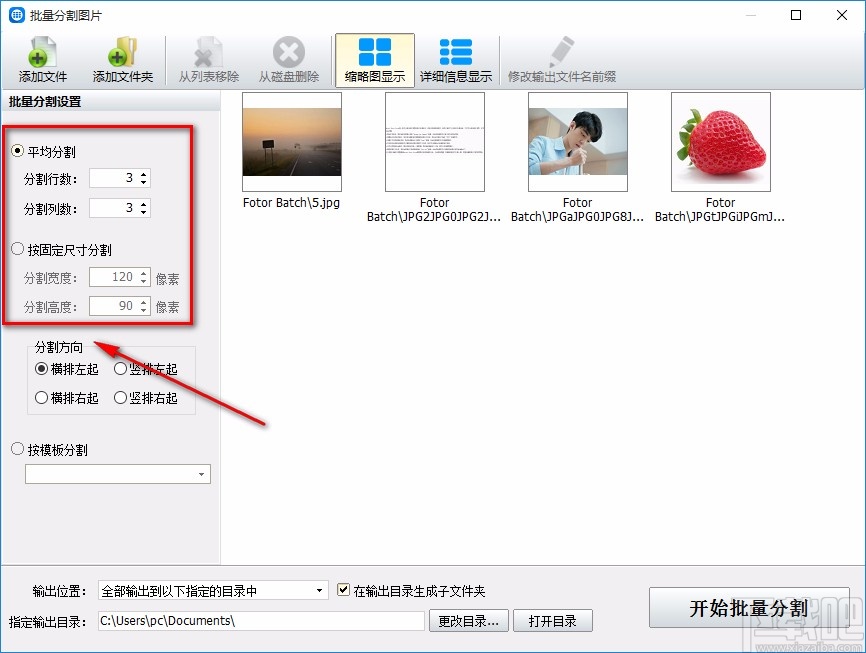Open the 输出位置 dropdown menu
Image resolution: width=866 pixels, height=653 pixels.
tap(320, 590)
